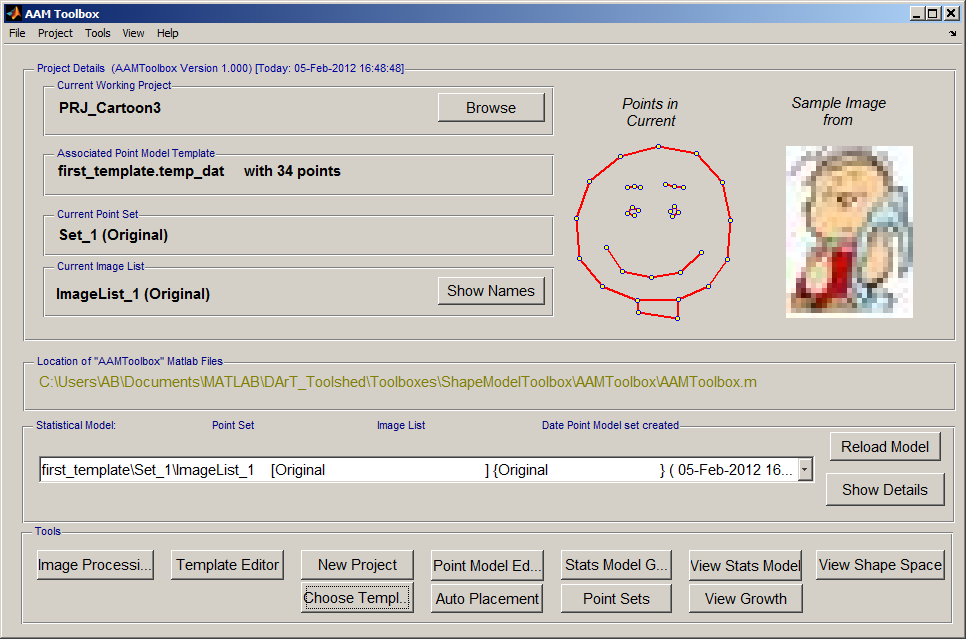Click Browse to choose working project
Screen dimensions: 966x639
(491, 108)
